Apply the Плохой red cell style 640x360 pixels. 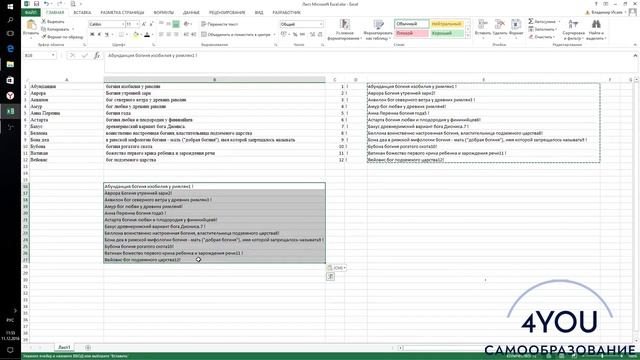pos(411,33)
